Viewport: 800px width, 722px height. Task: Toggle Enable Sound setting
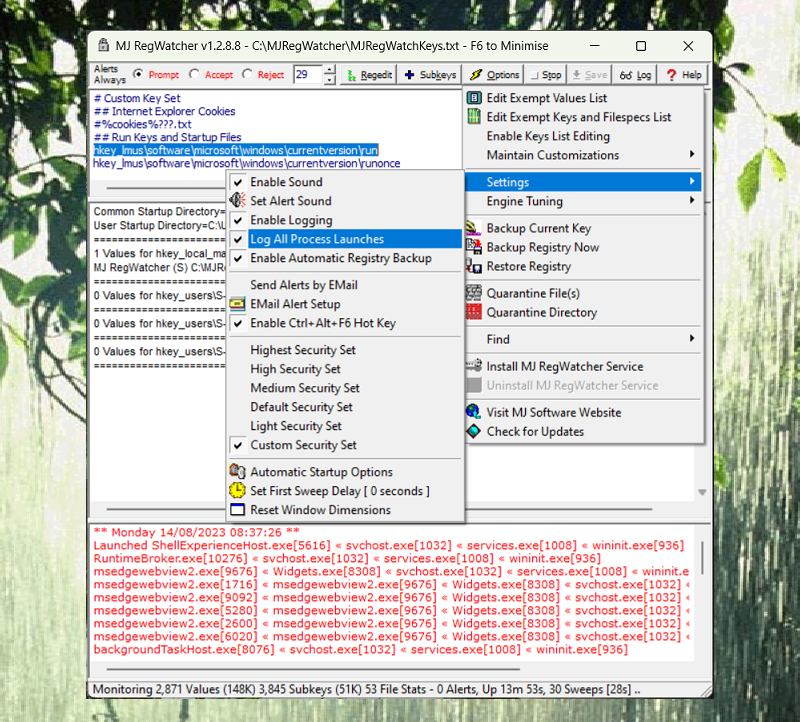point(345,182)
